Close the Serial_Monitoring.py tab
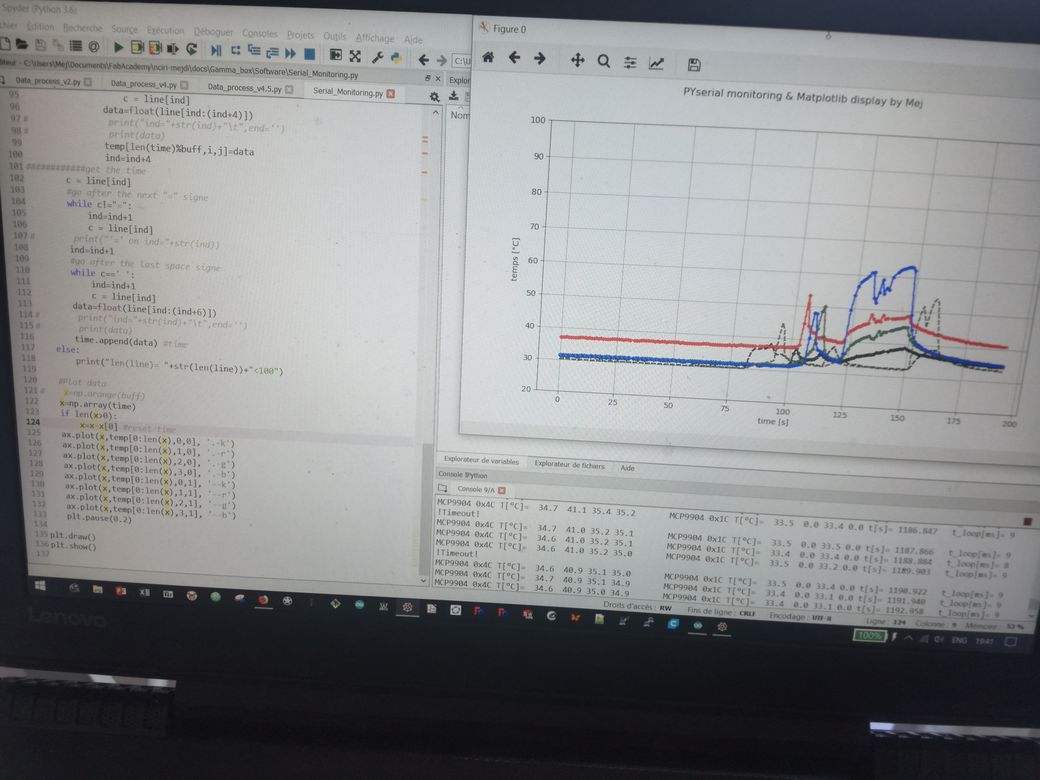This screenshot has width=1040, height=780. pyautogui.click(x=391, y=94)
